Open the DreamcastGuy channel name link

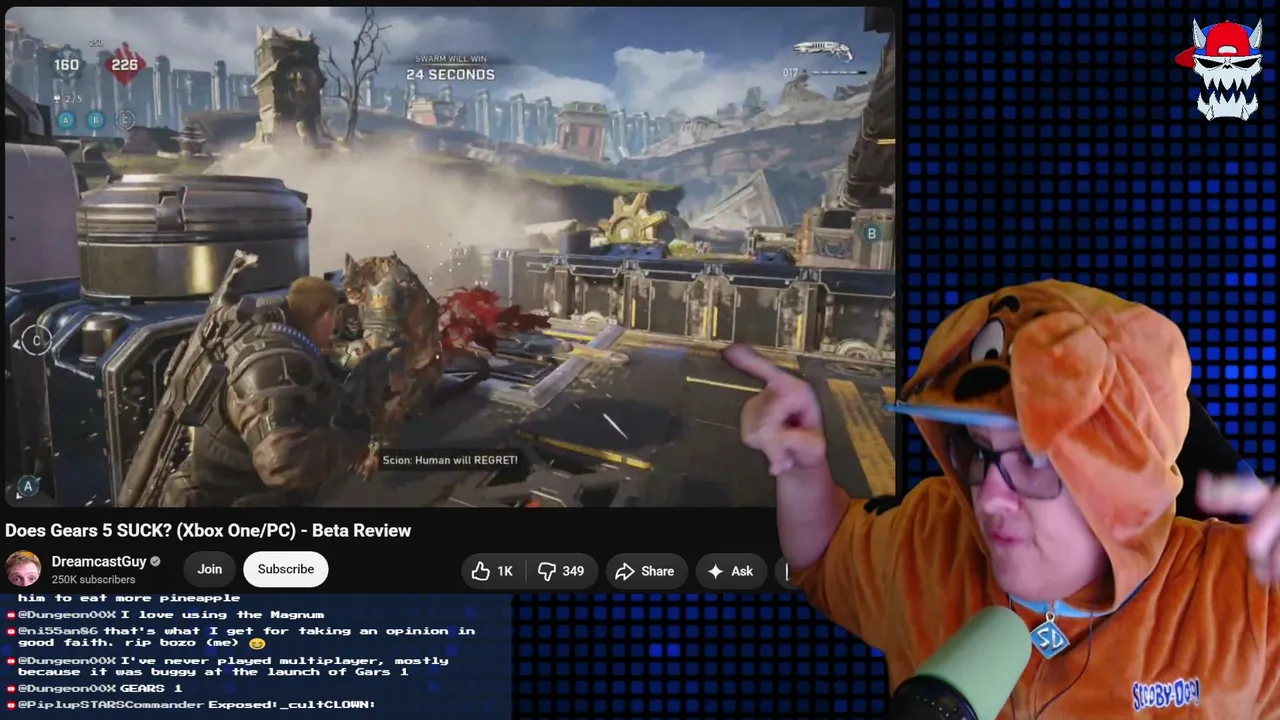[99, 562]
